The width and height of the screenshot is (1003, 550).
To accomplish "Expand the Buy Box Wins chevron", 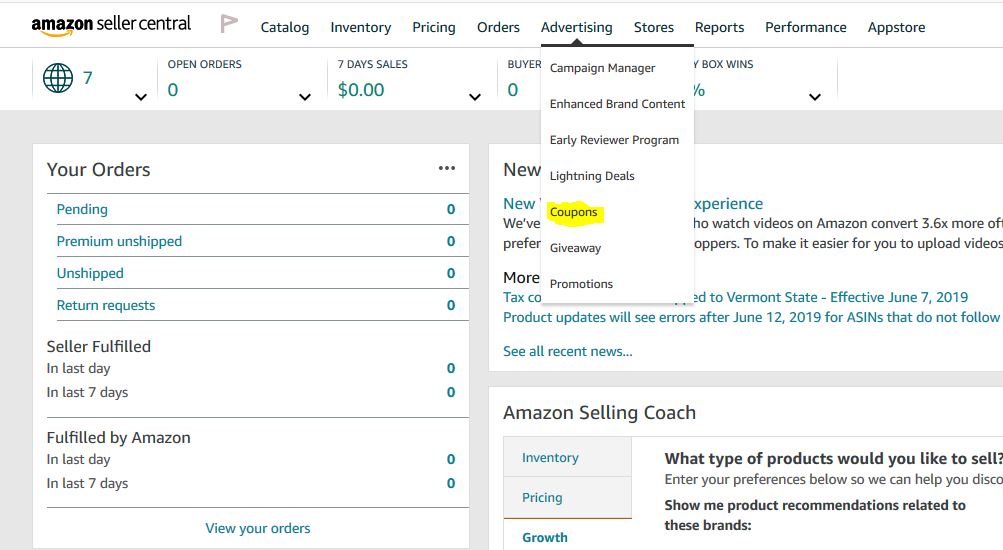I will (814, 97).
